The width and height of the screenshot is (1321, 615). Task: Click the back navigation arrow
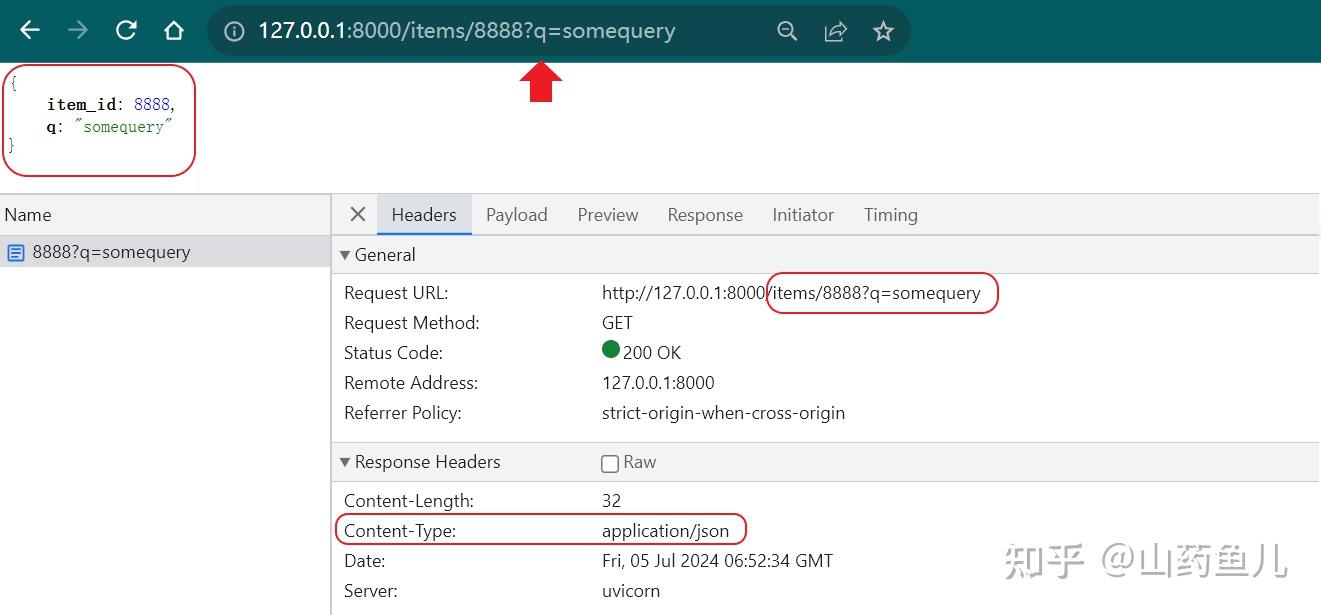29,30
